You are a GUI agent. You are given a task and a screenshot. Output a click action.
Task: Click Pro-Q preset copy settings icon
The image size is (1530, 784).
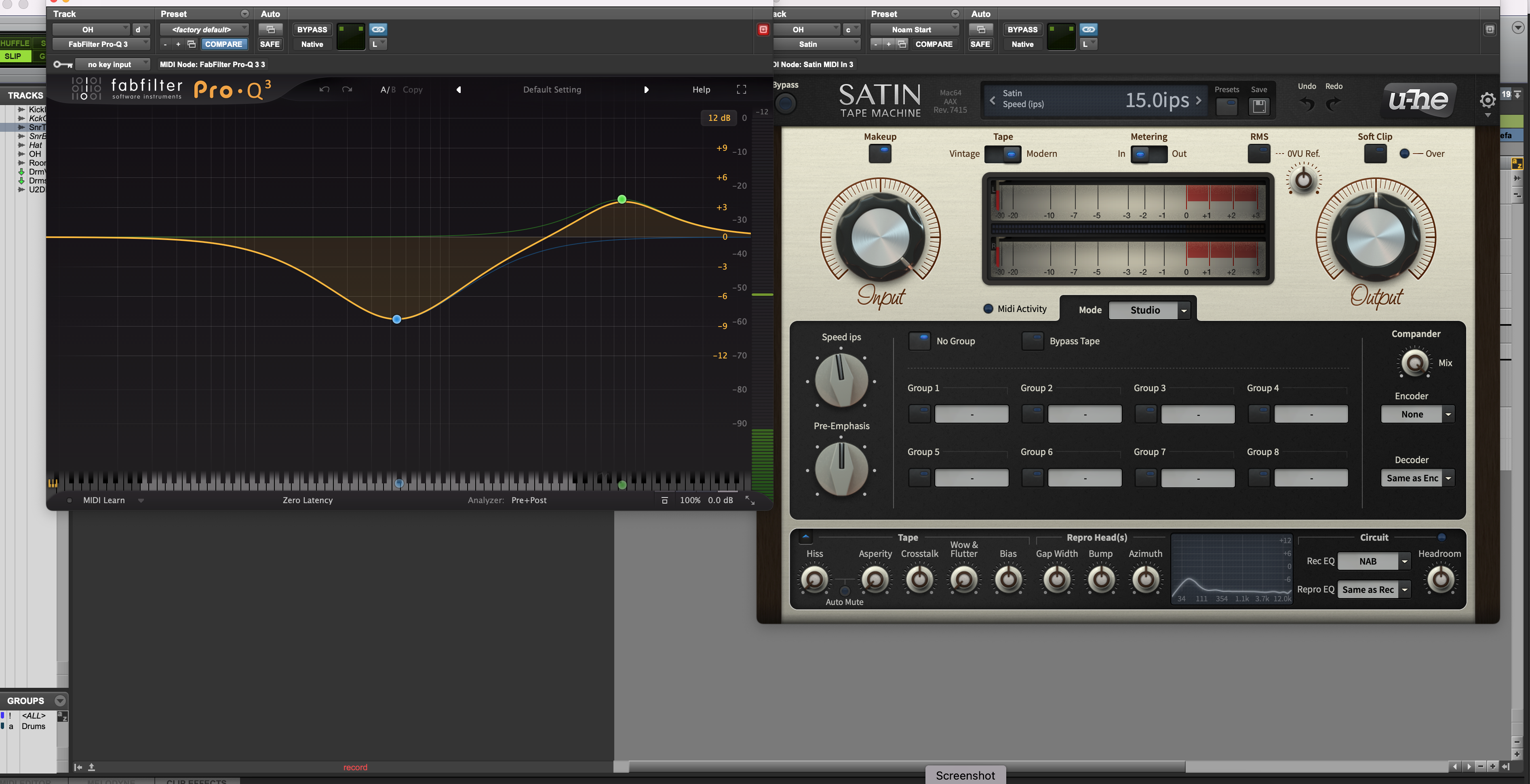click(x=191, y=44)
